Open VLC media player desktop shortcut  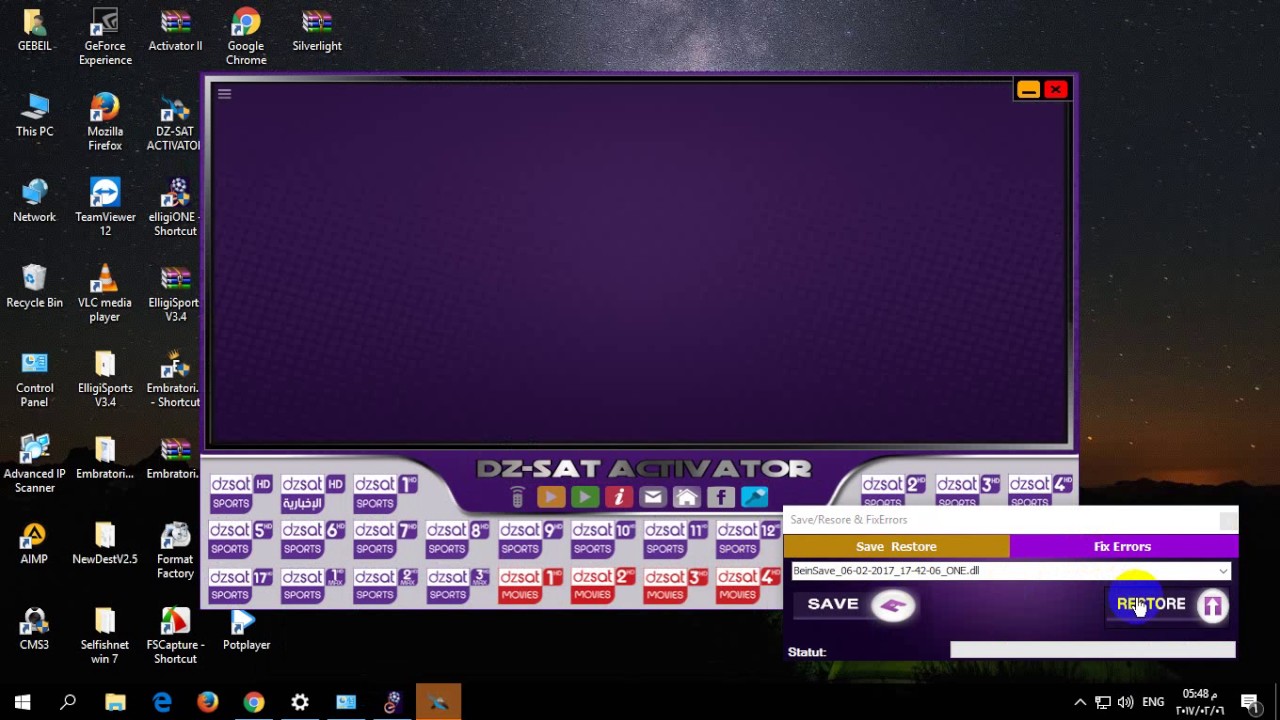tap(105, 294)
